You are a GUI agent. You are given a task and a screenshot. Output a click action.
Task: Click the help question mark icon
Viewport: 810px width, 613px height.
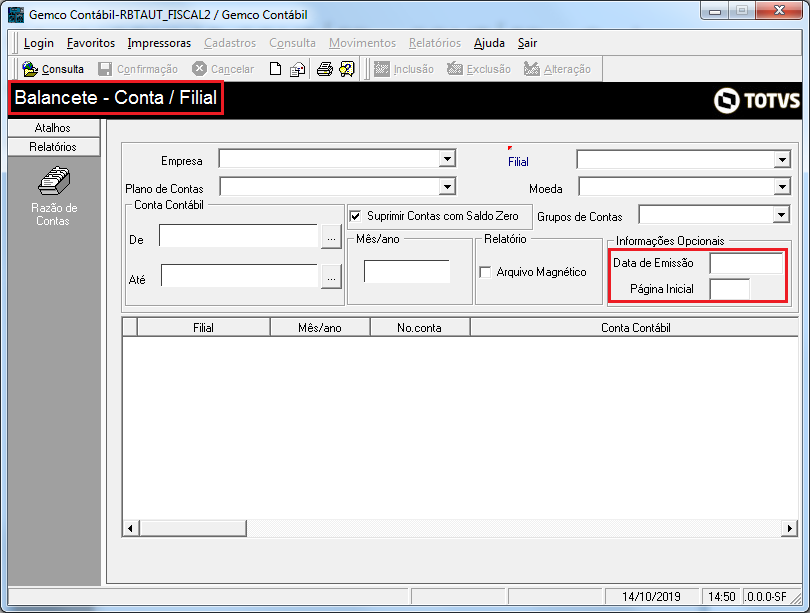[347, 69]
